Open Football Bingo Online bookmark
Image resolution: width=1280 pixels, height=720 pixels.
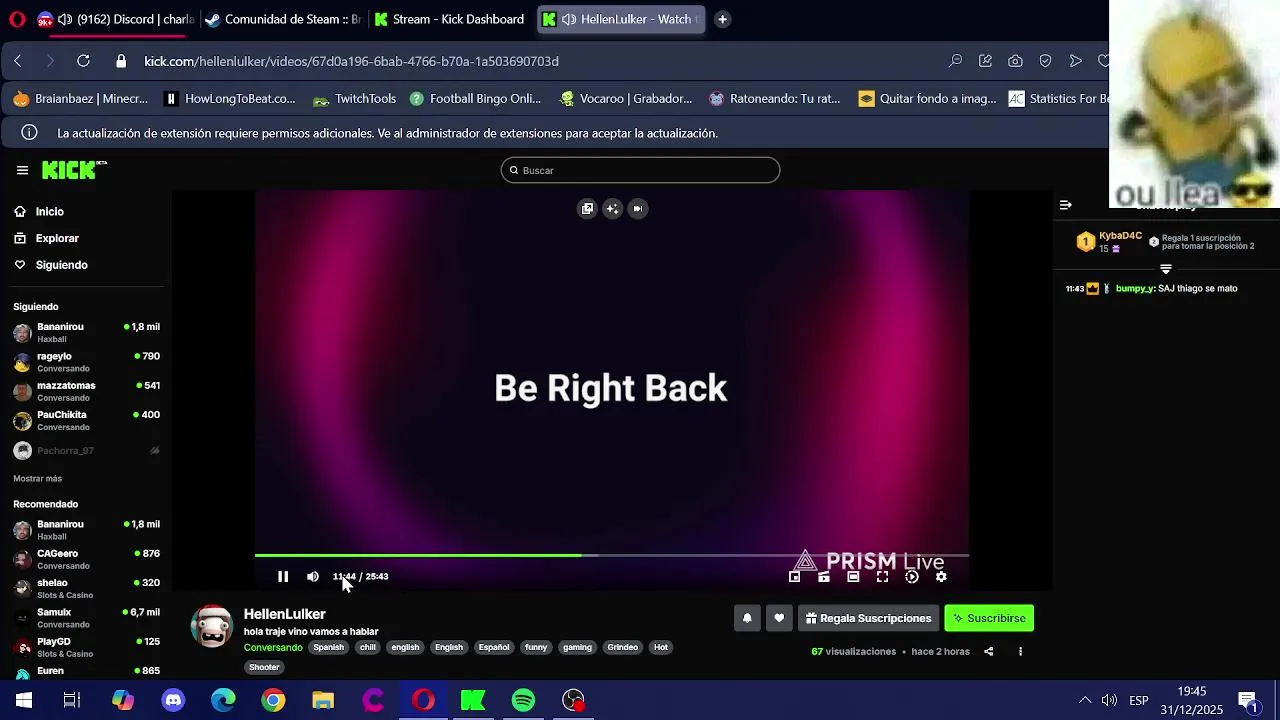point(475,99)
